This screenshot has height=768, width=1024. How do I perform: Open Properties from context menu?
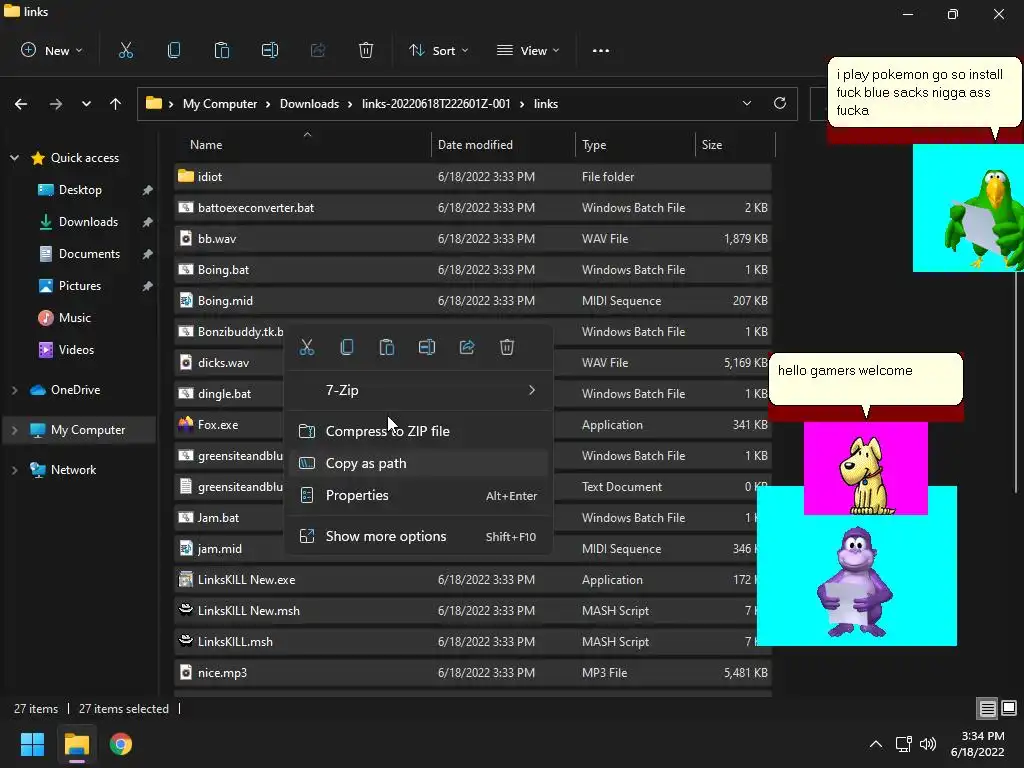pyautogui.click(x=419, y=495)
